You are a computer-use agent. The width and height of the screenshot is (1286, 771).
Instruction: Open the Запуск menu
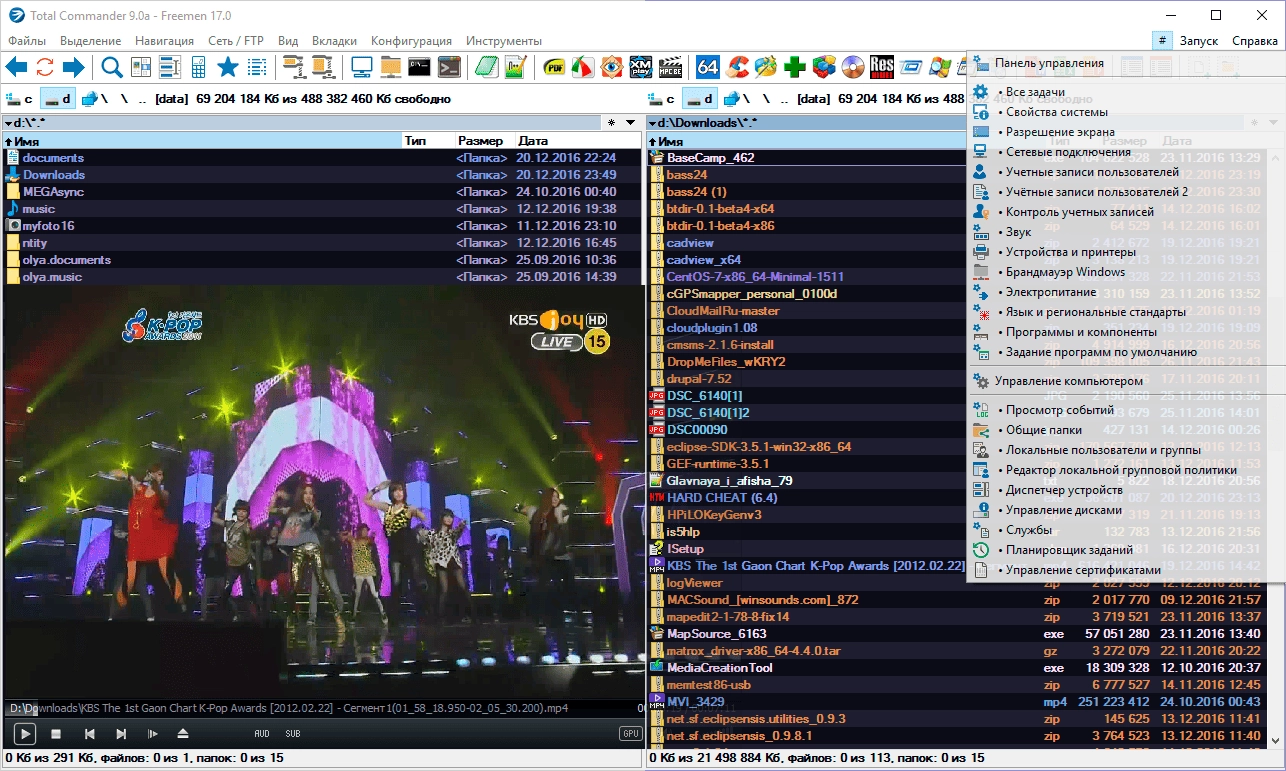pos(1199,41)
